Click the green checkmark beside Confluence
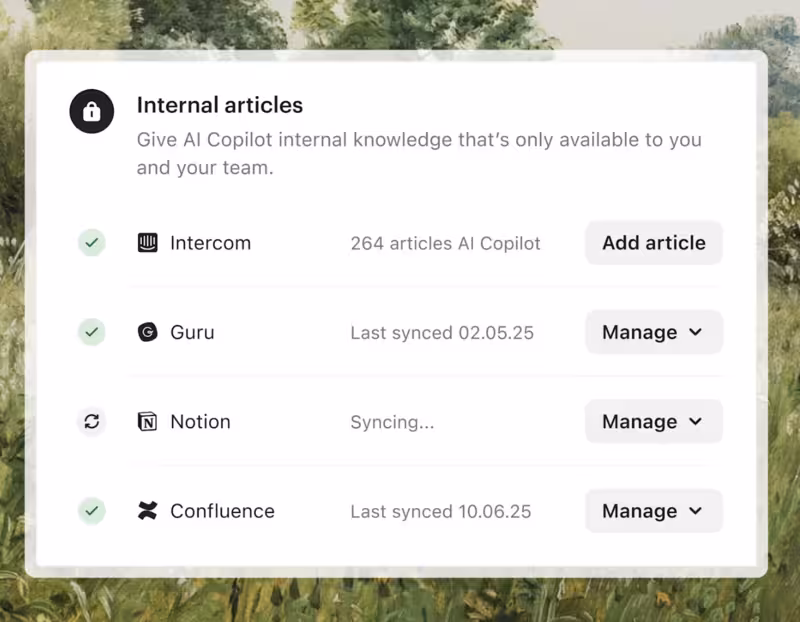 (91, 511)
